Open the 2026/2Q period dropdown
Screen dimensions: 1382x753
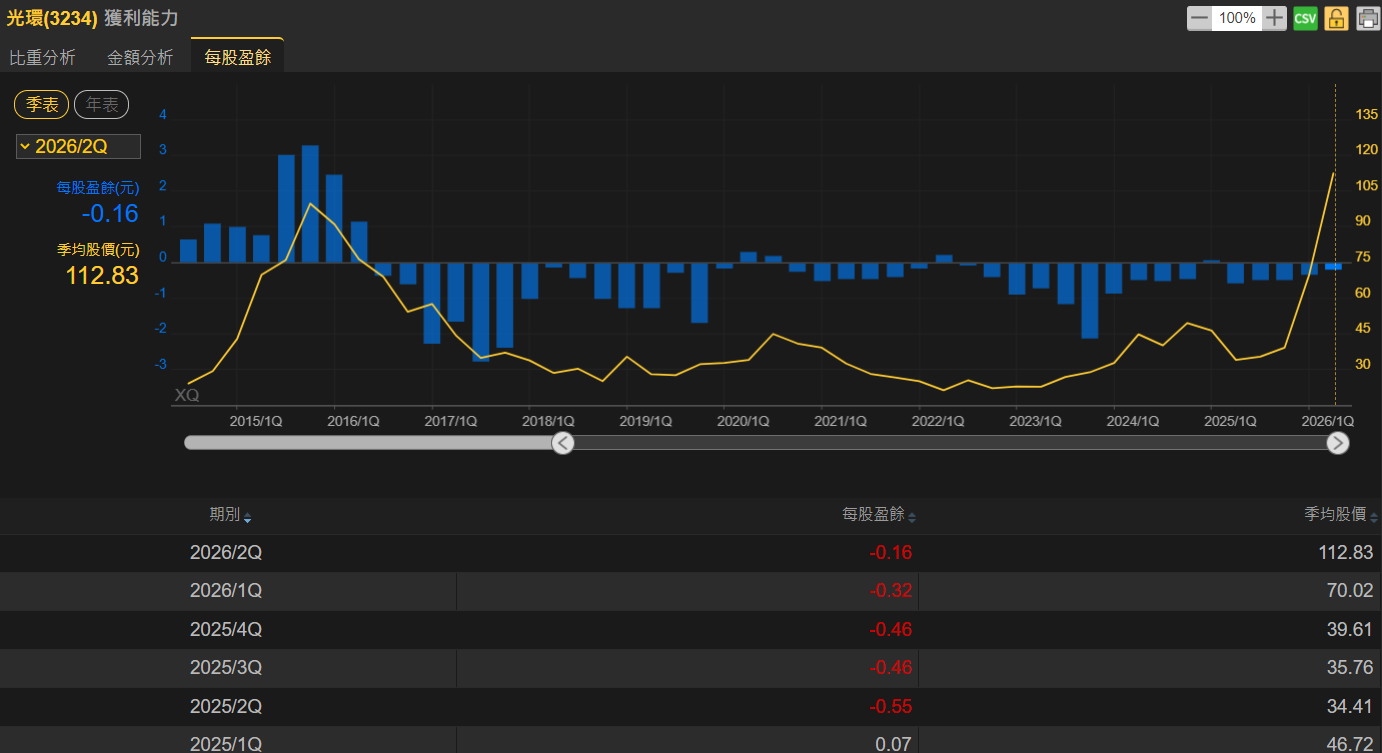[x=78, y=146]
